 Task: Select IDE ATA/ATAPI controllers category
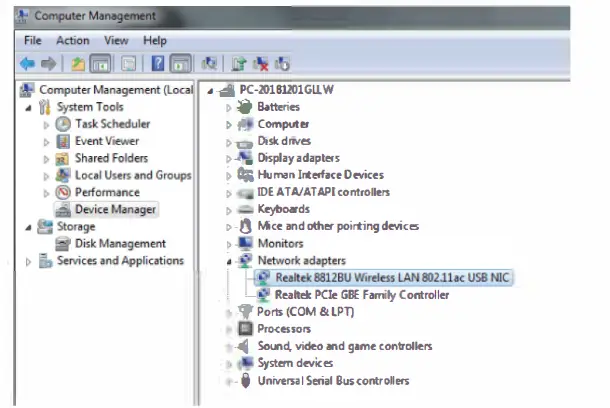coord(324,192)
